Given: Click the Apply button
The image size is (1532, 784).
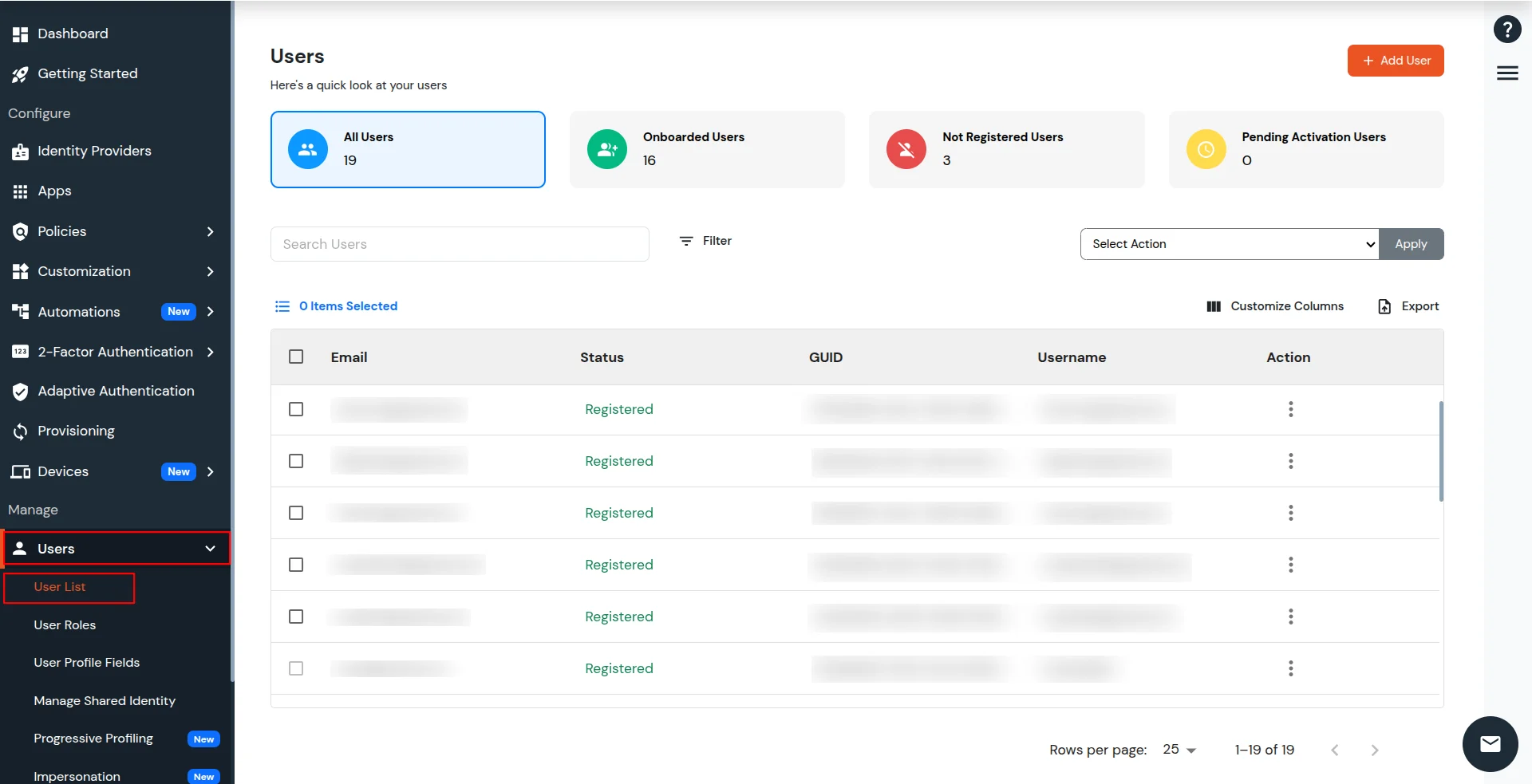Looking at the screenshot, I should click(x=1411, y=244).
